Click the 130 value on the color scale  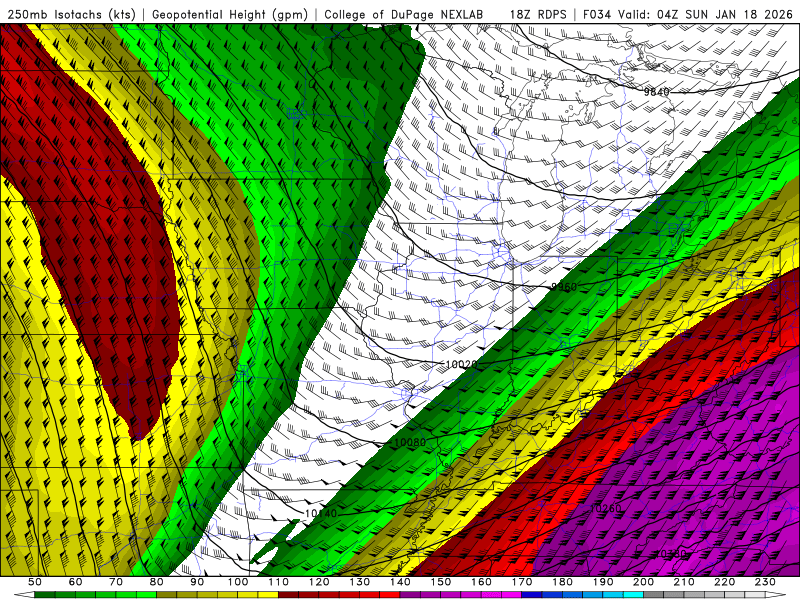point(360,582)
